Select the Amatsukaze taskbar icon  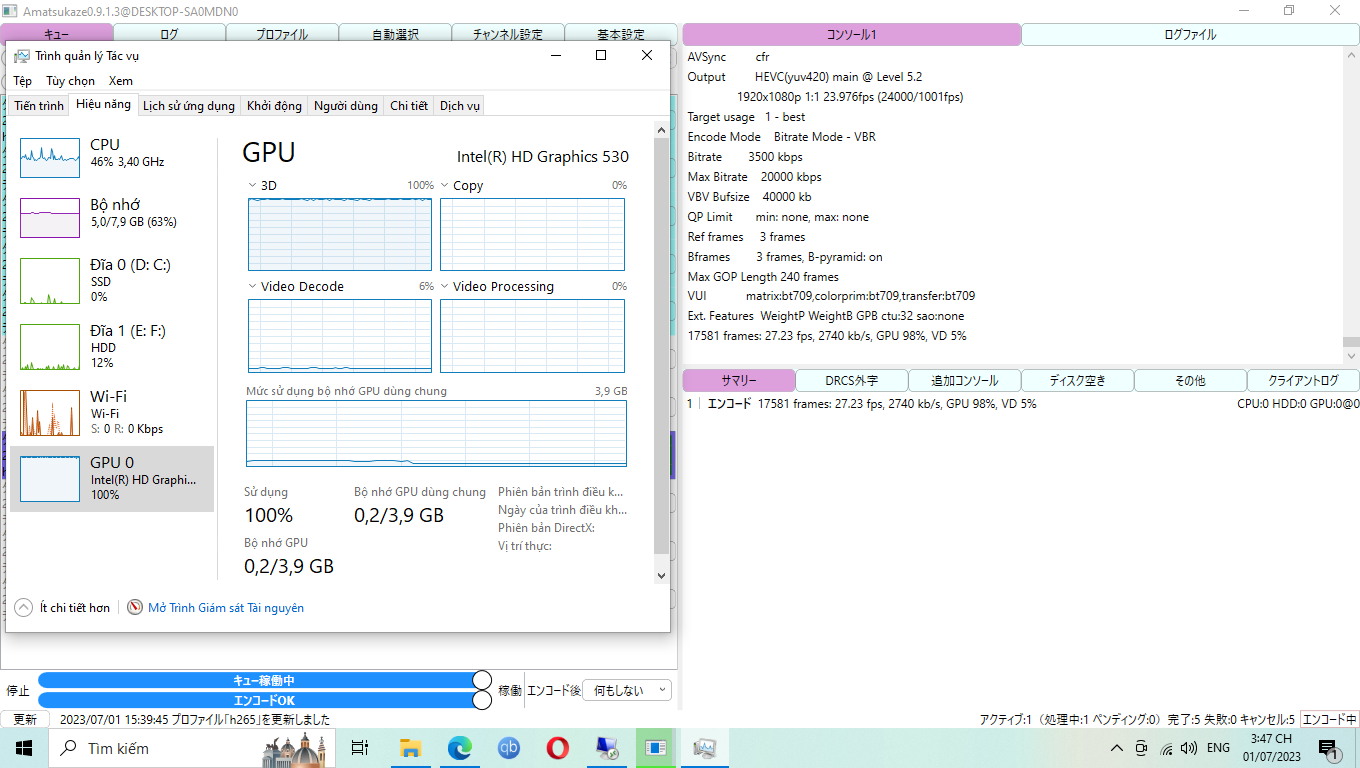(655, 748)
